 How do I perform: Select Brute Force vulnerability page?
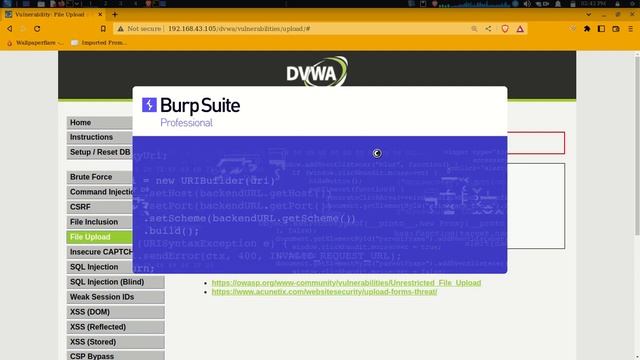(x=100, y=177)
